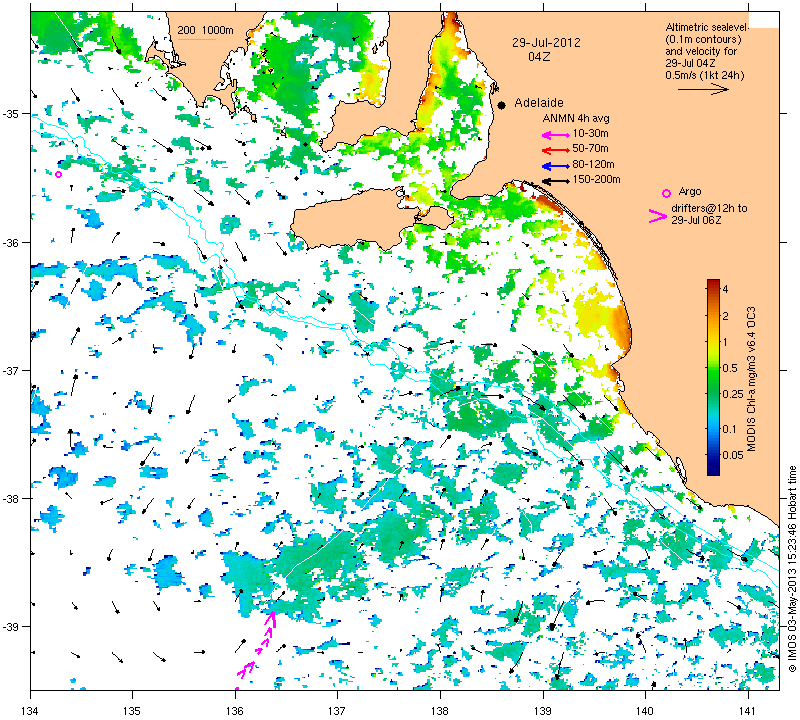This screenshot has width=800, height=720.
Task: Click the 200 1000m contour label
Action: pos(206,31)
